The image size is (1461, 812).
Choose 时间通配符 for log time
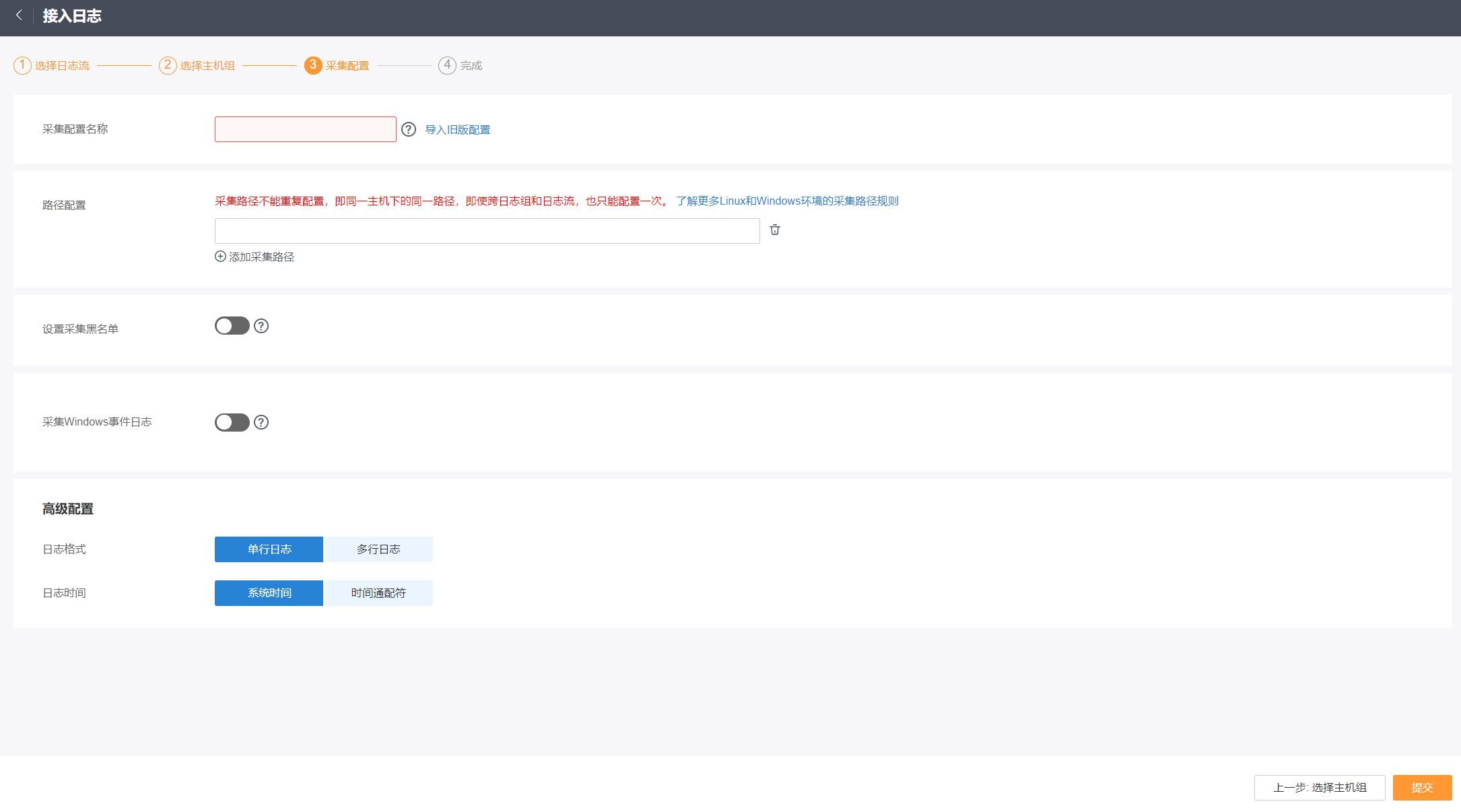(x=378, y=593)
